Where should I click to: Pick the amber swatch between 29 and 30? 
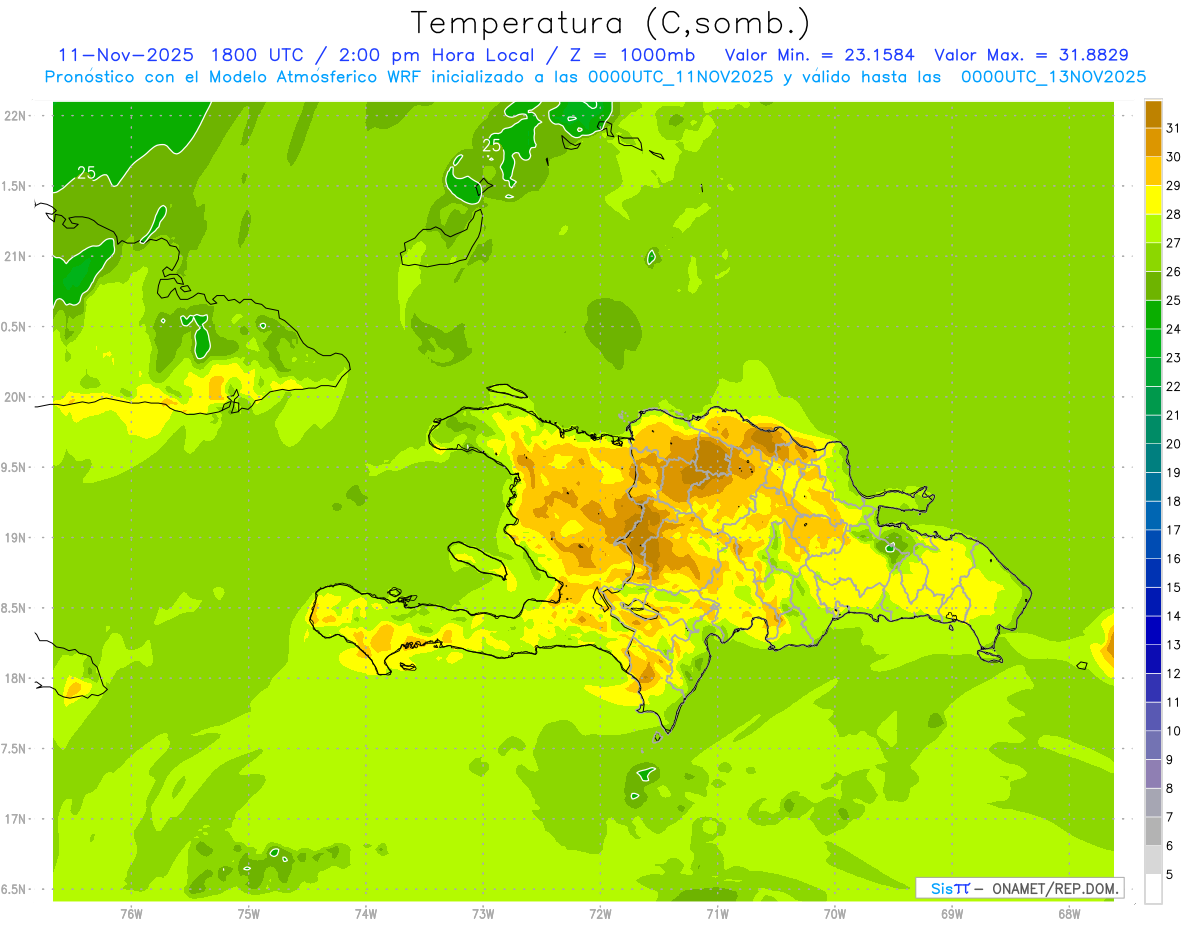(1153, 171)
